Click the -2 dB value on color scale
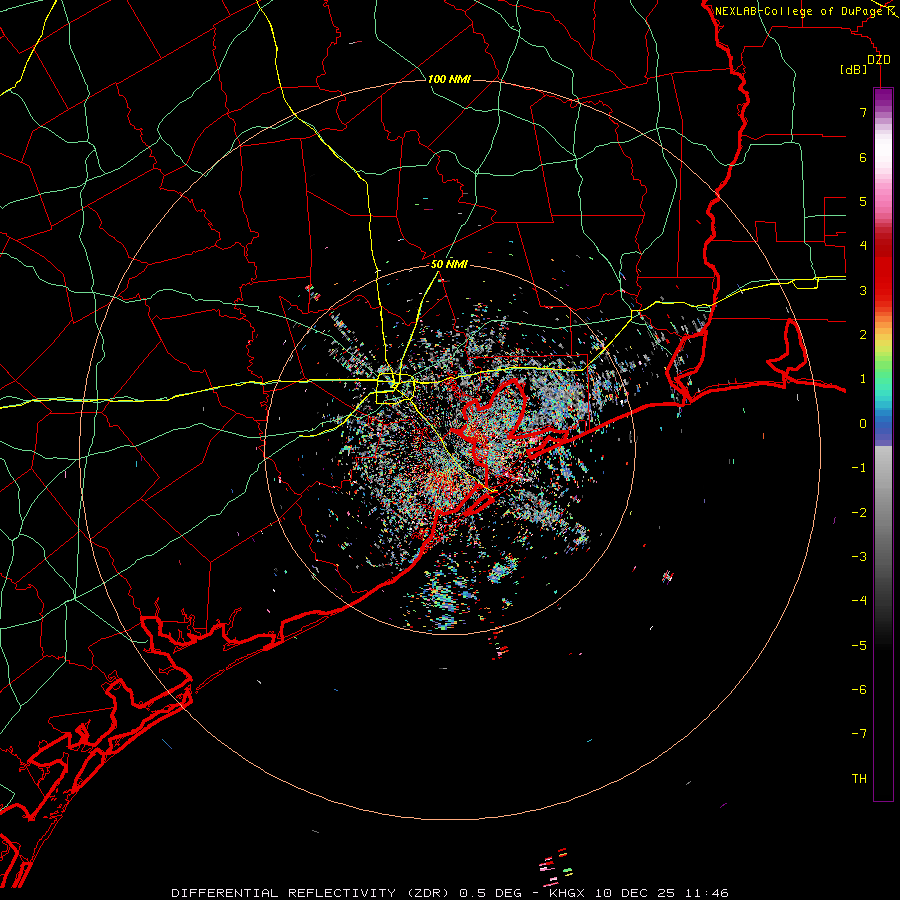Screen dimensions: 900x900 (859, 513)
